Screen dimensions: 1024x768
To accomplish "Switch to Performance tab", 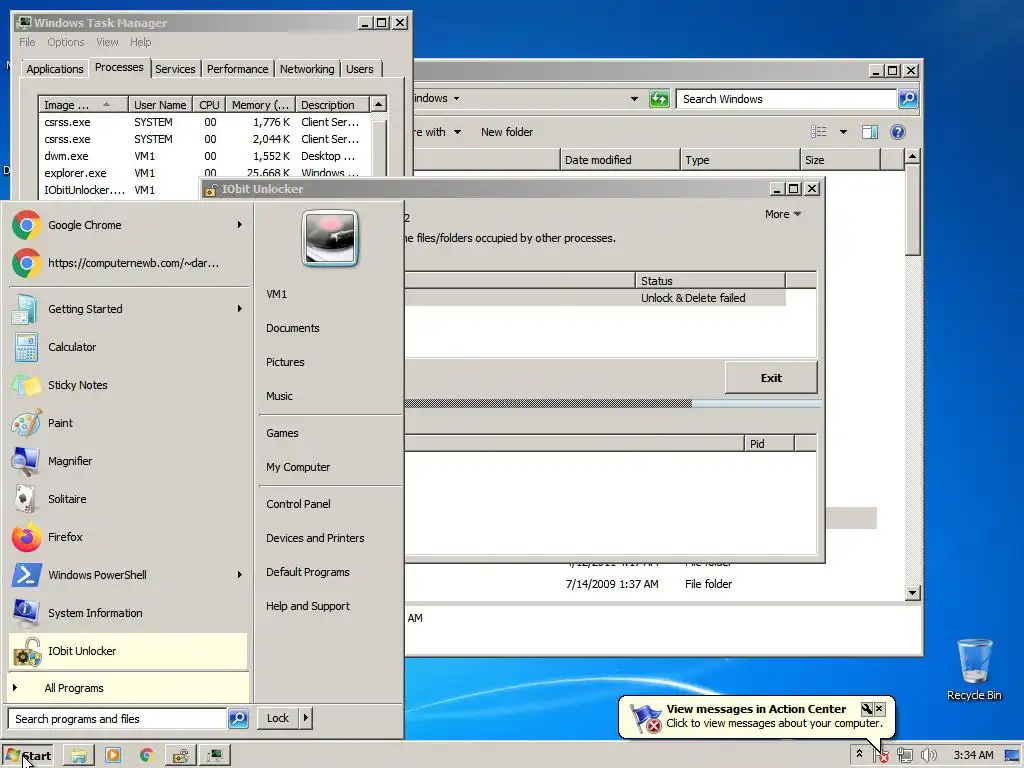I will pyautogui.click(x=238, y=69).
